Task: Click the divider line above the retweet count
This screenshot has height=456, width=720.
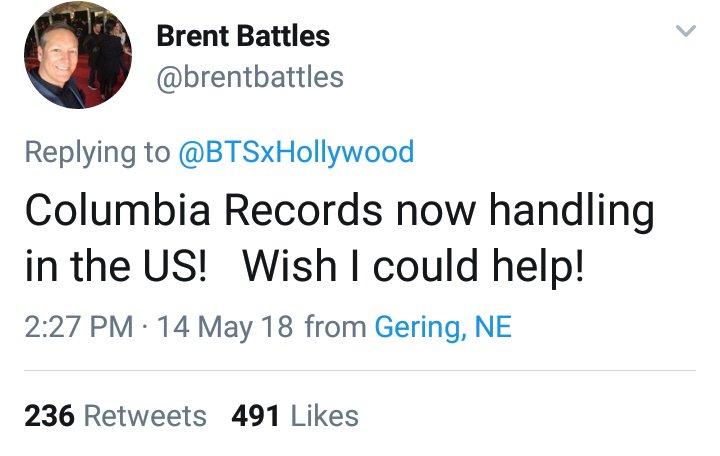Action: tap(360, 371)
